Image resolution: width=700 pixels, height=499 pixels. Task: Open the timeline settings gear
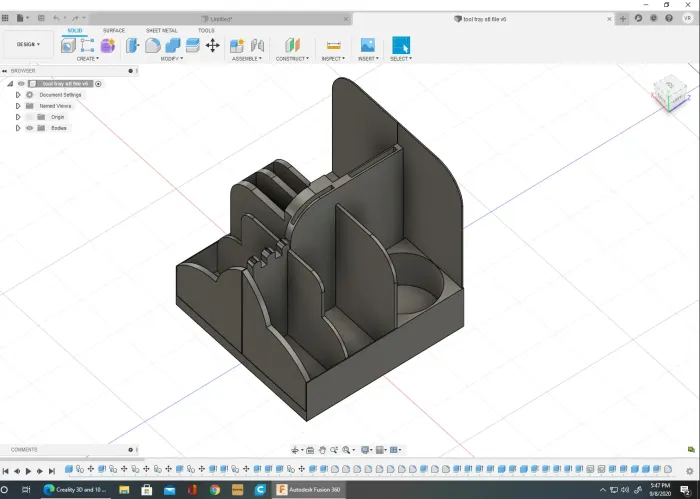pyautogui.click(x=690, y=471)
